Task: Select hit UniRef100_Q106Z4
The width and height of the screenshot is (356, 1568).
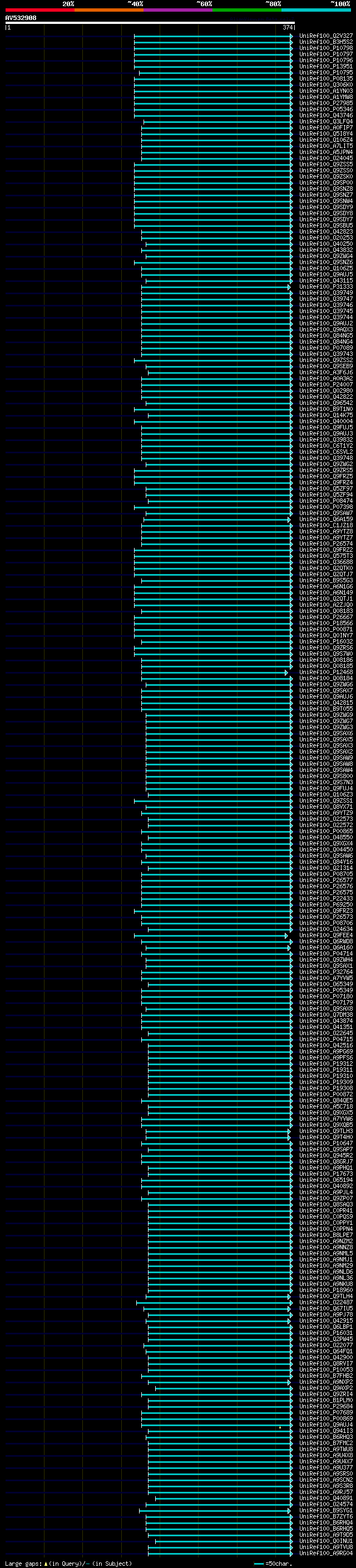Action: point(325,140)
